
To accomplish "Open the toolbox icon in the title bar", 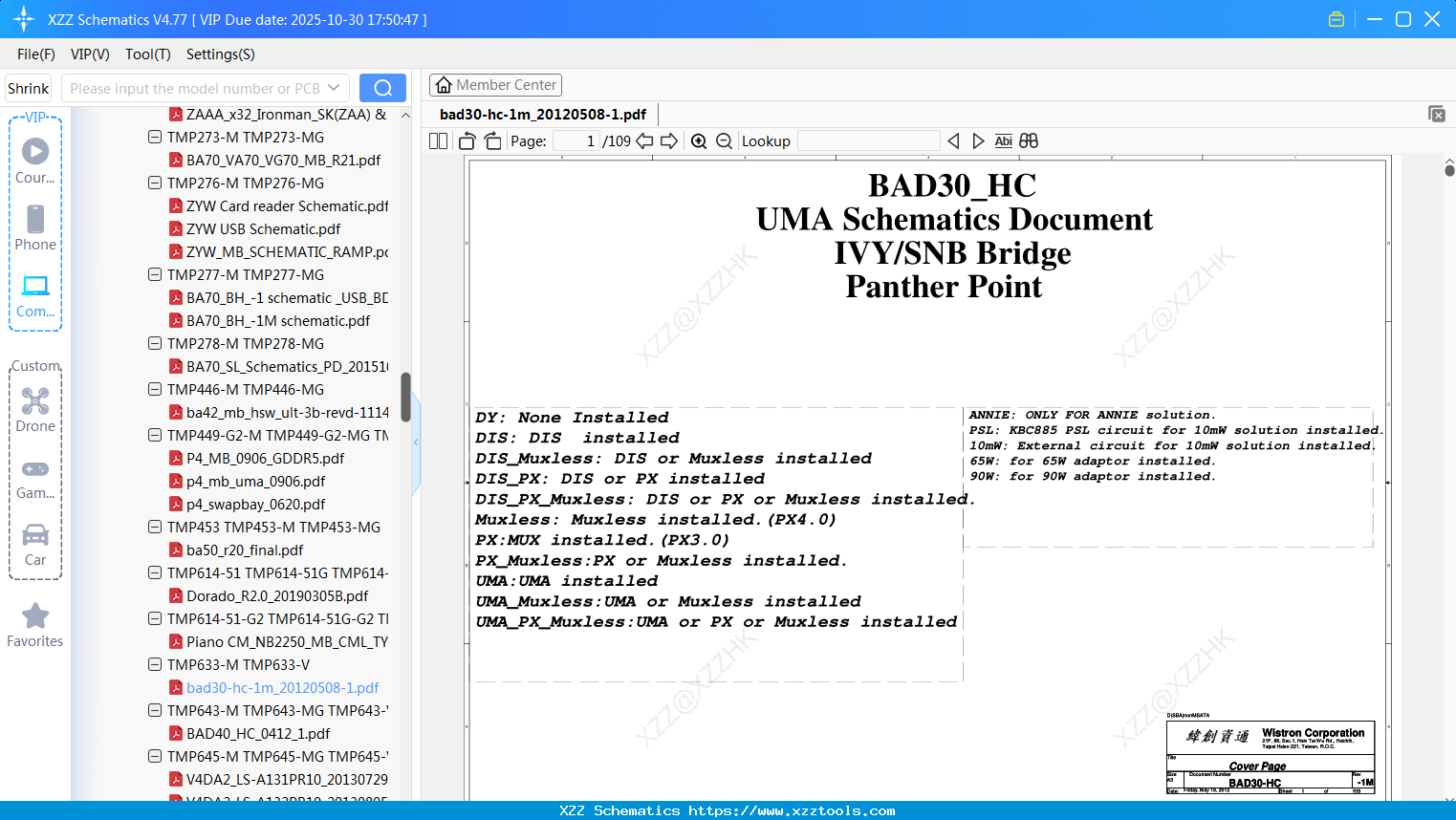I will [x=1336, y=19].
